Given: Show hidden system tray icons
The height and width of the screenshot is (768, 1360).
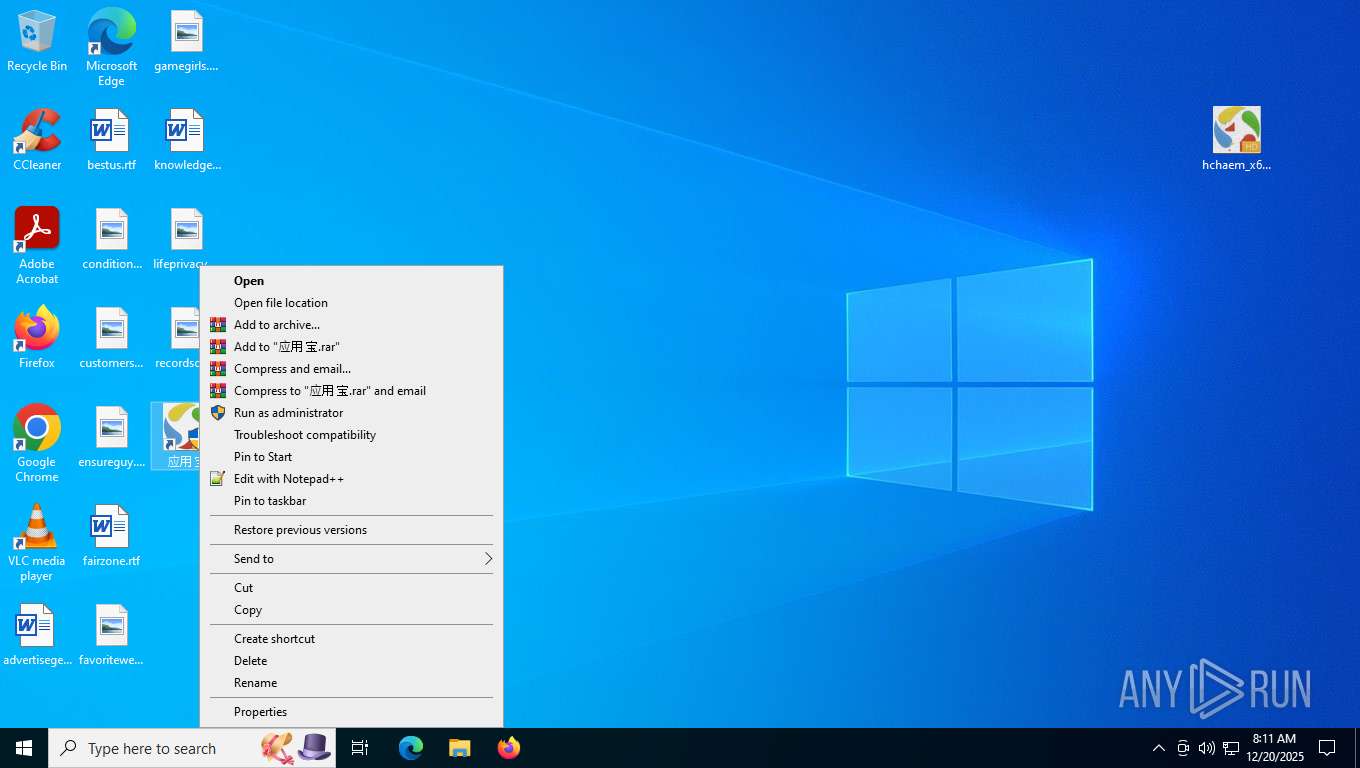Looking at the screenshot, I should coord(1158,748).
